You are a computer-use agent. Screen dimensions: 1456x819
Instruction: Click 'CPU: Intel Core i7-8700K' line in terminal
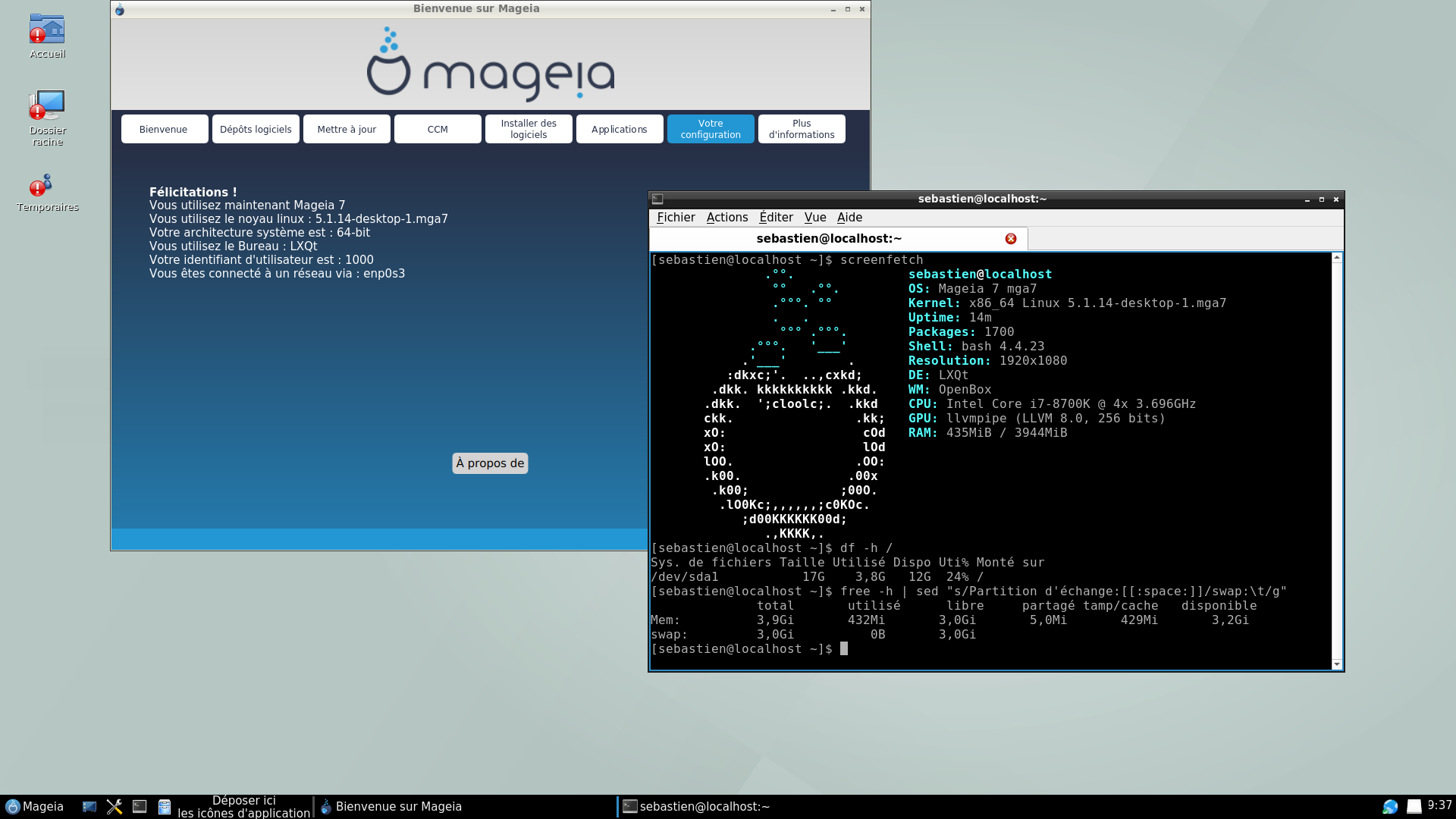(x=1052, y=404)
